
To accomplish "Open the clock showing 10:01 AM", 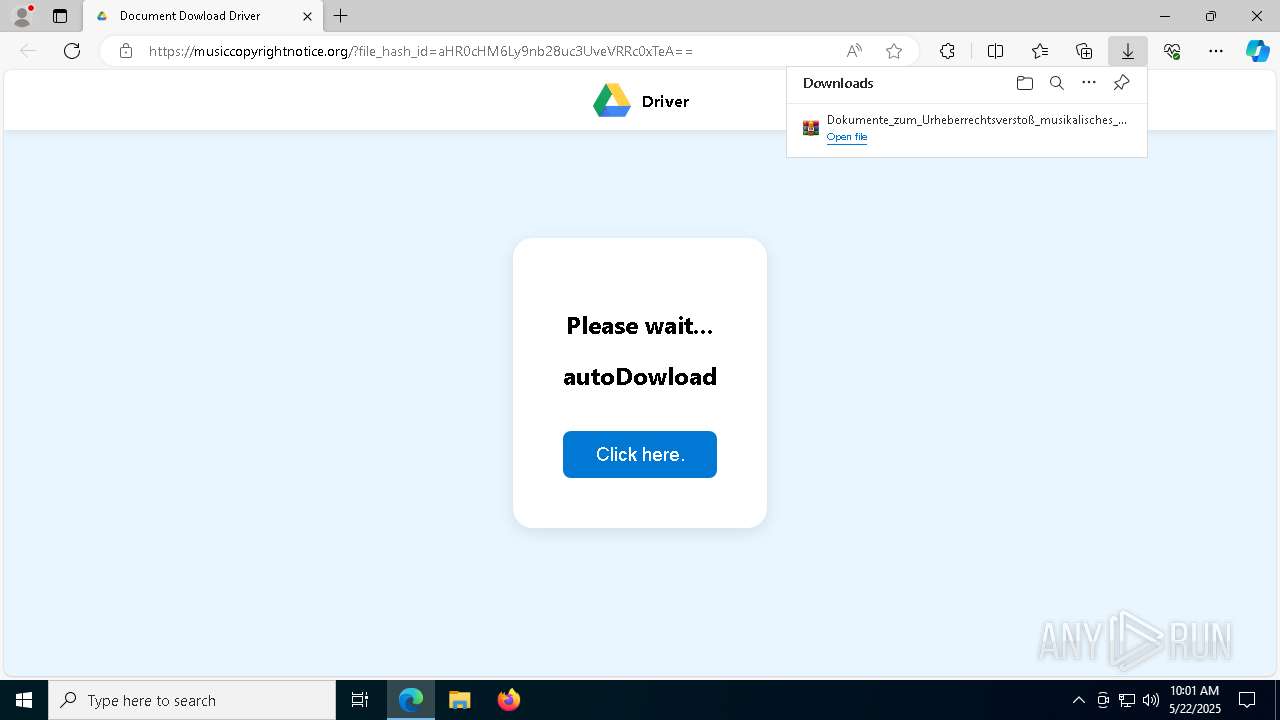I will 1195,700.
